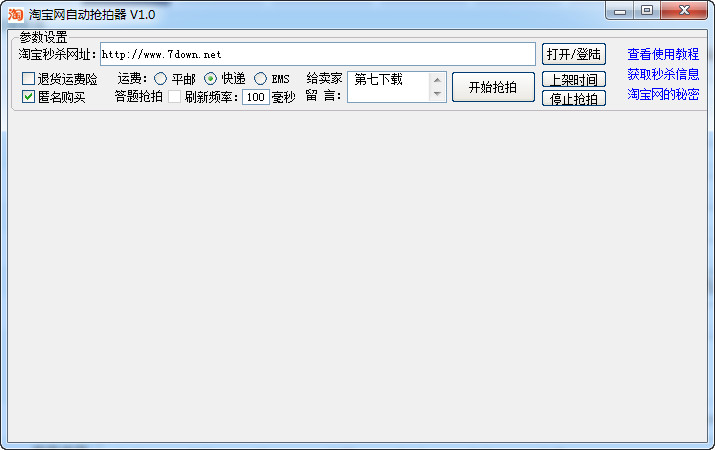Click the 给卖家留言 message text box
715x450 pixels.
point(389,87)
